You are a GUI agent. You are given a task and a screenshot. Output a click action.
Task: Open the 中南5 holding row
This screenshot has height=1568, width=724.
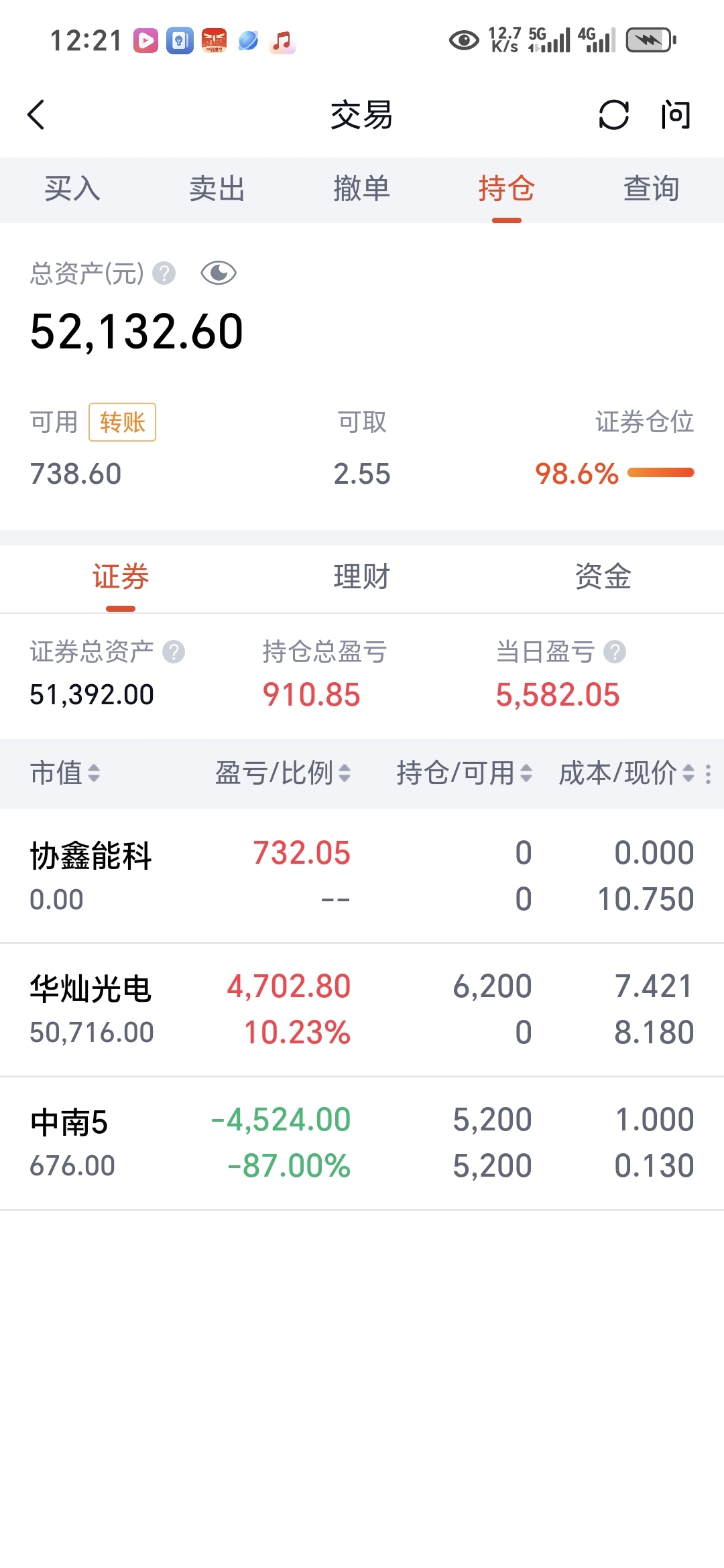[362, 1143]
